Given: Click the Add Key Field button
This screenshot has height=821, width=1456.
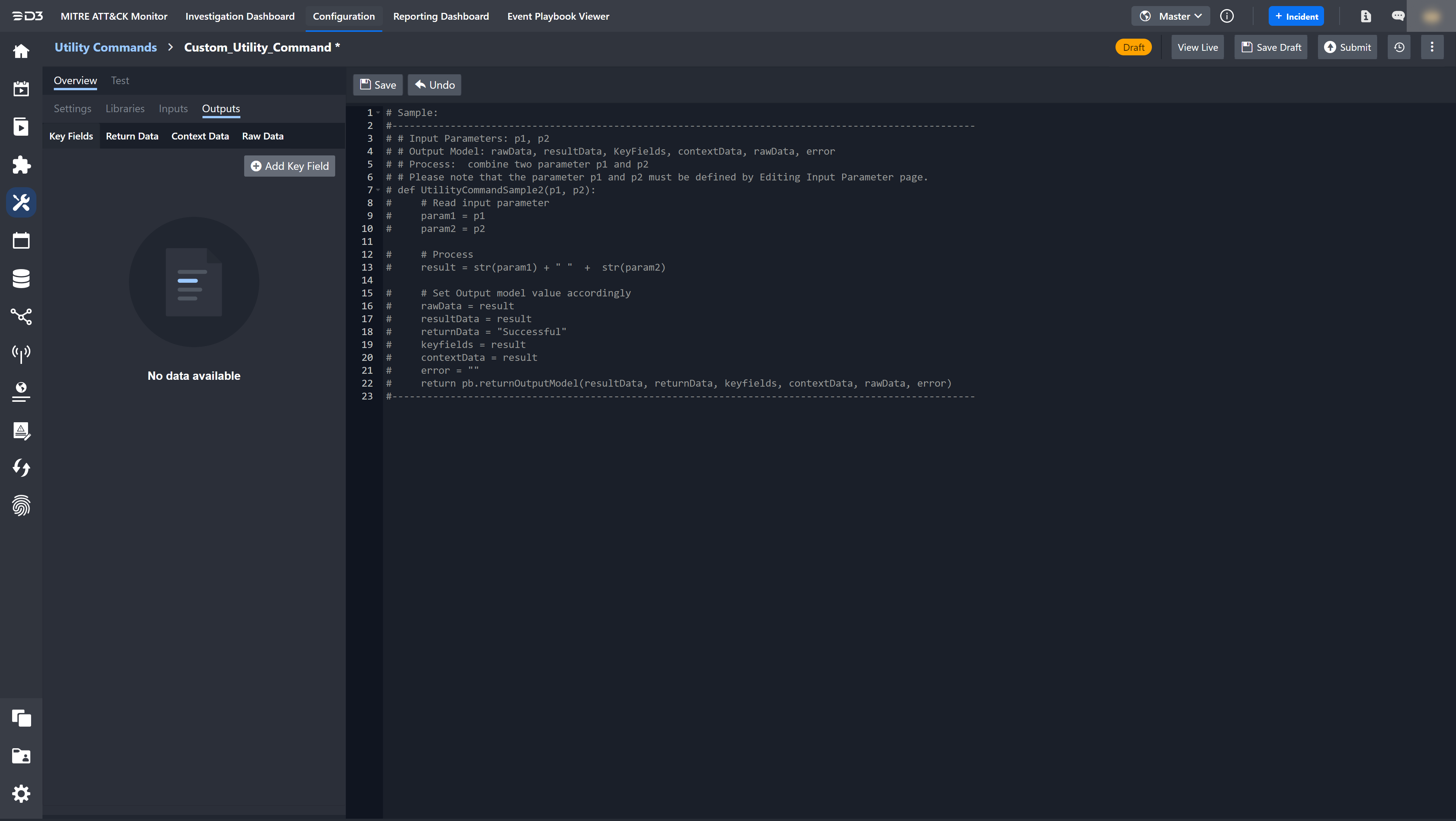Looking at the screenshot, I should pos(289,166).
